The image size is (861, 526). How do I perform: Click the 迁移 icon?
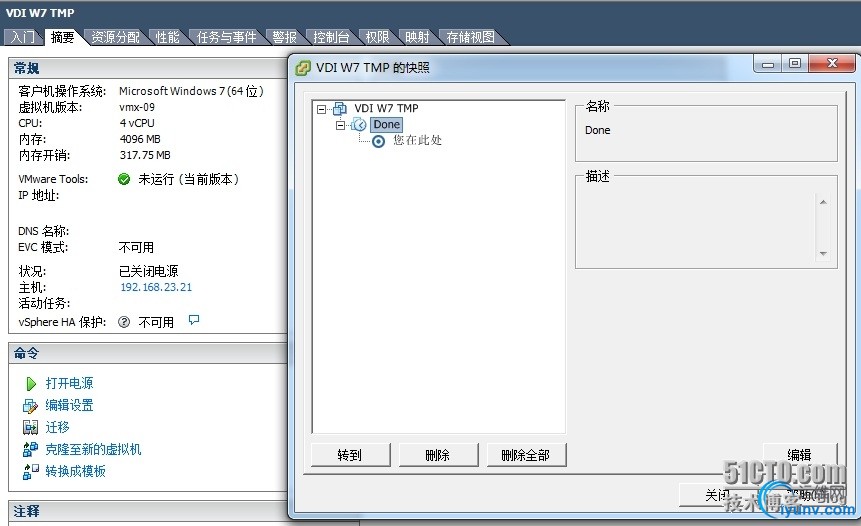point(30,427)
